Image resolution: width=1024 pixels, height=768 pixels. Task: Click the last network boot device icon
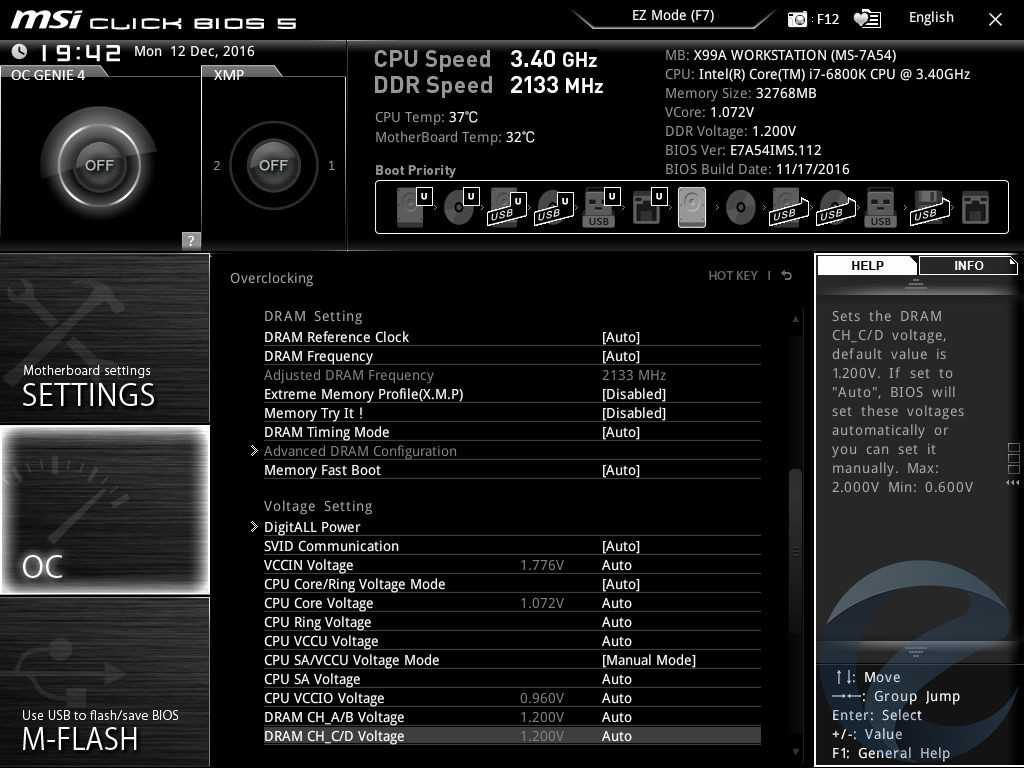point(974,208)
